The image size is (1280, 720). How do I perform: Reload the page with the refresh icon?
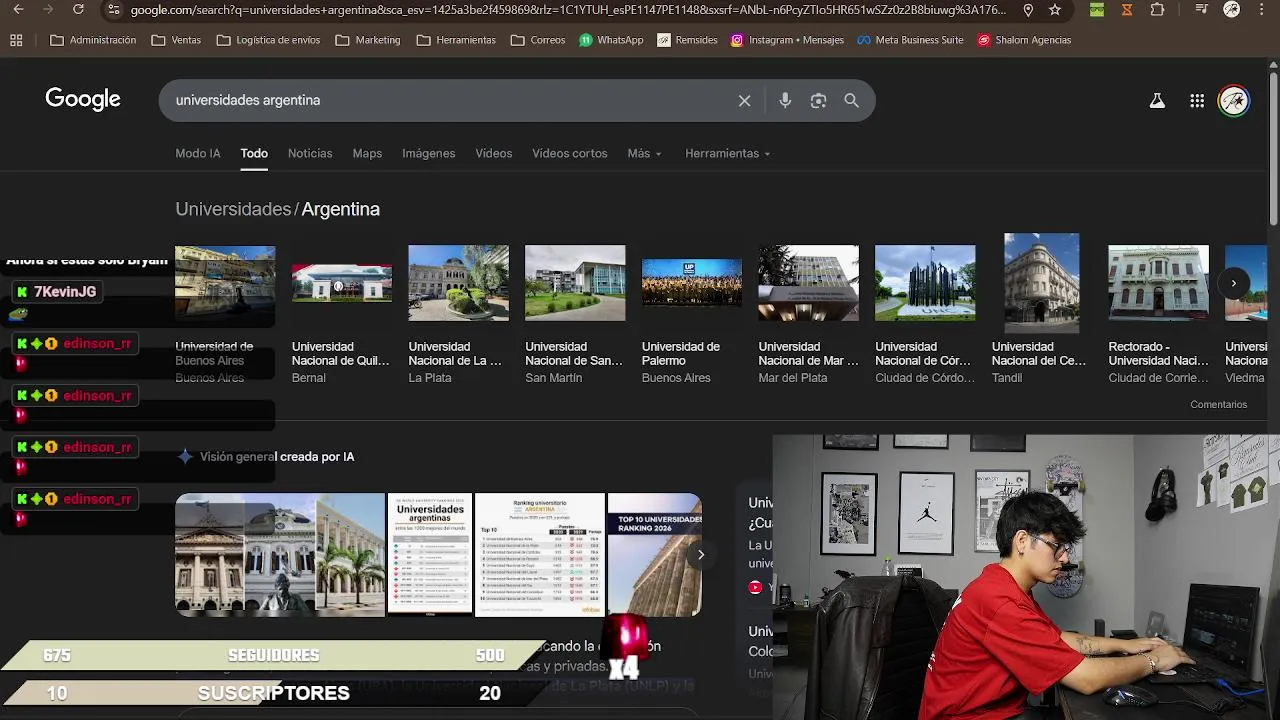coord(78,10)
